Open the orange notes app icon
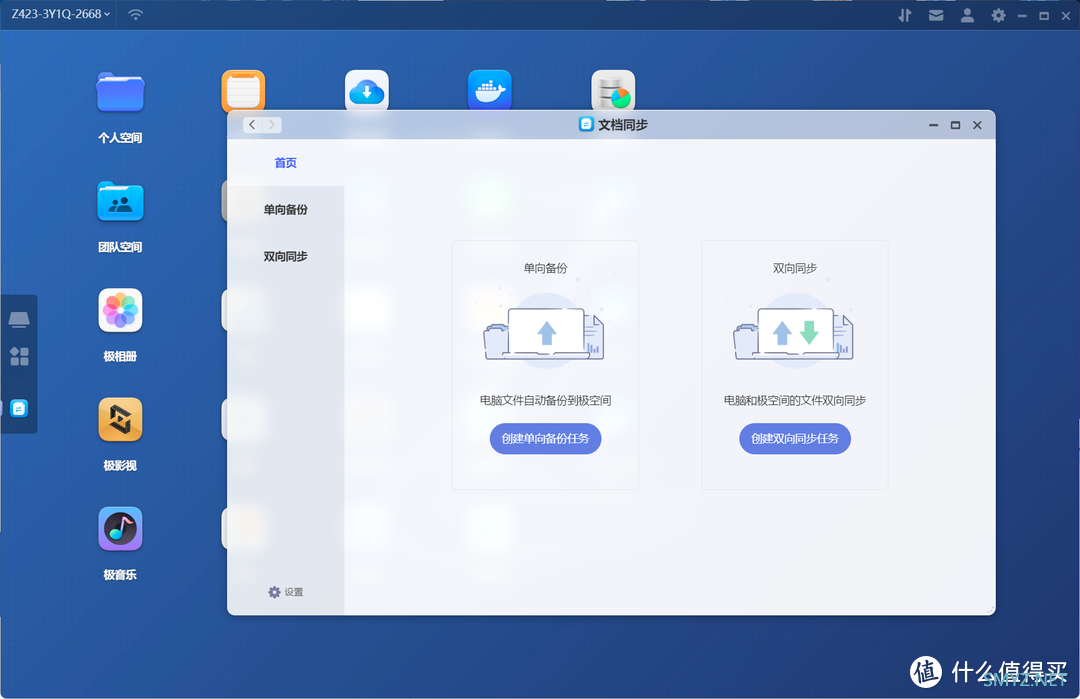The image size is (1080, 699). pos(243,90)
